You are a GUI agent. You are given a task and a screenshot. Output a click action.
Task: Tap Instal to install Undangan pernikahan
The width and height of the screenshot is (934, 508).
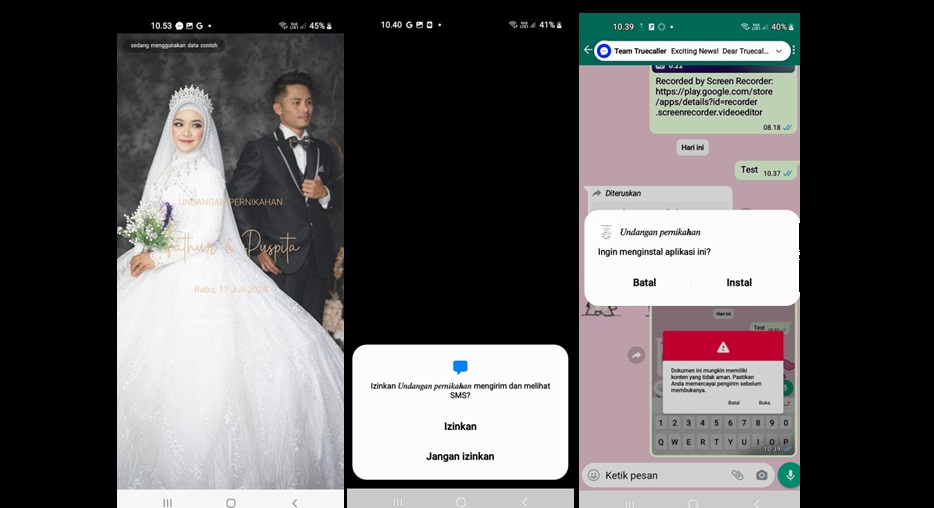point(739,283)
